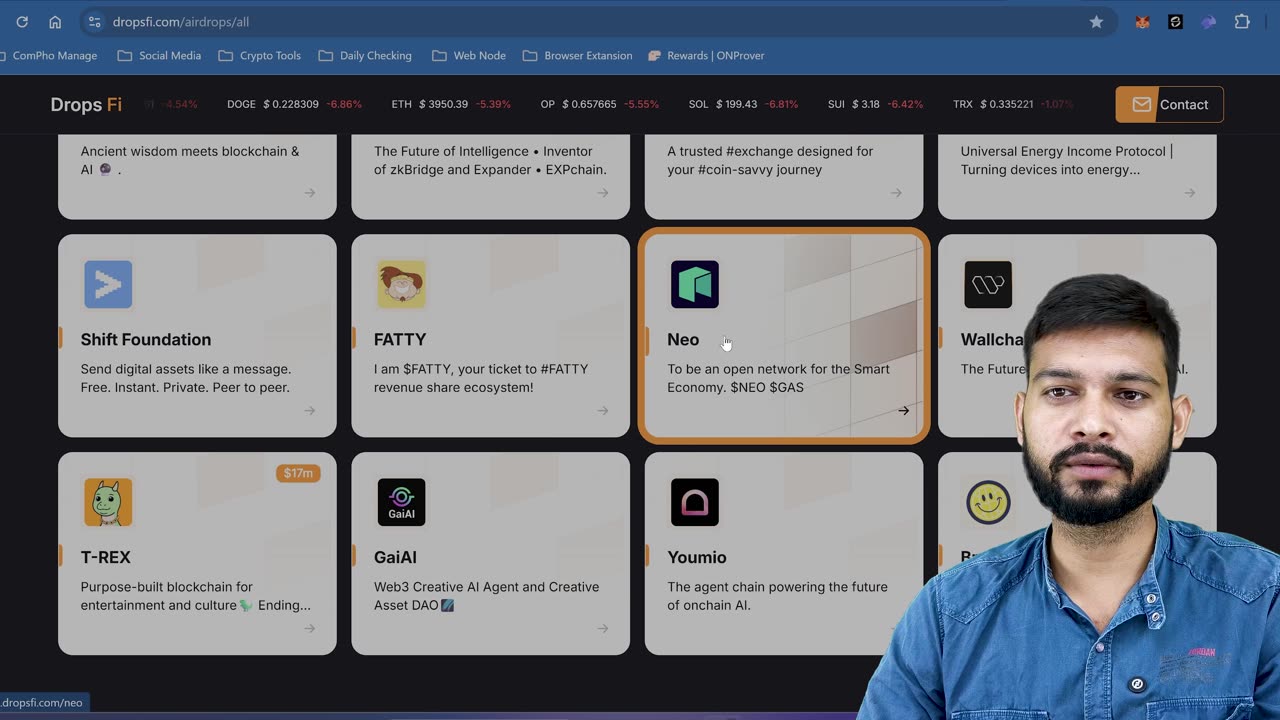The height and width of the screenshot is (720, 1280).
Task: Click the Contact button
Action: (x=1169, y=104)
